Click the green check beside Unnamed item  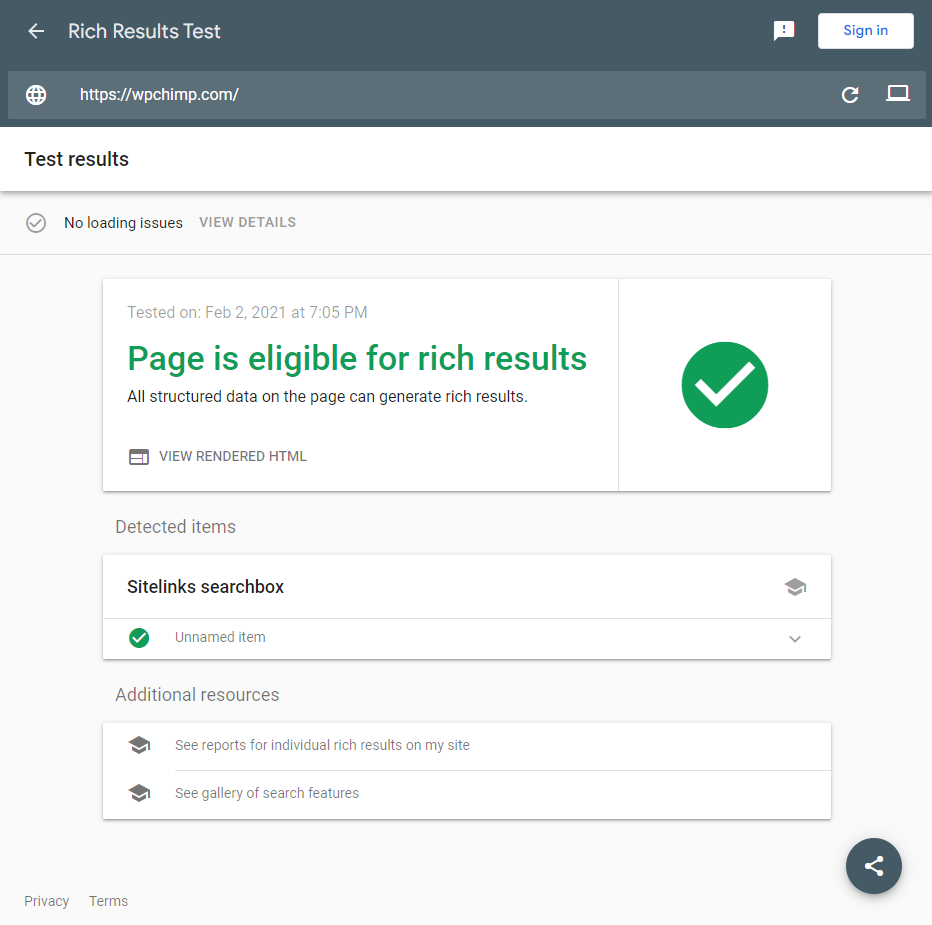point(139,638)
